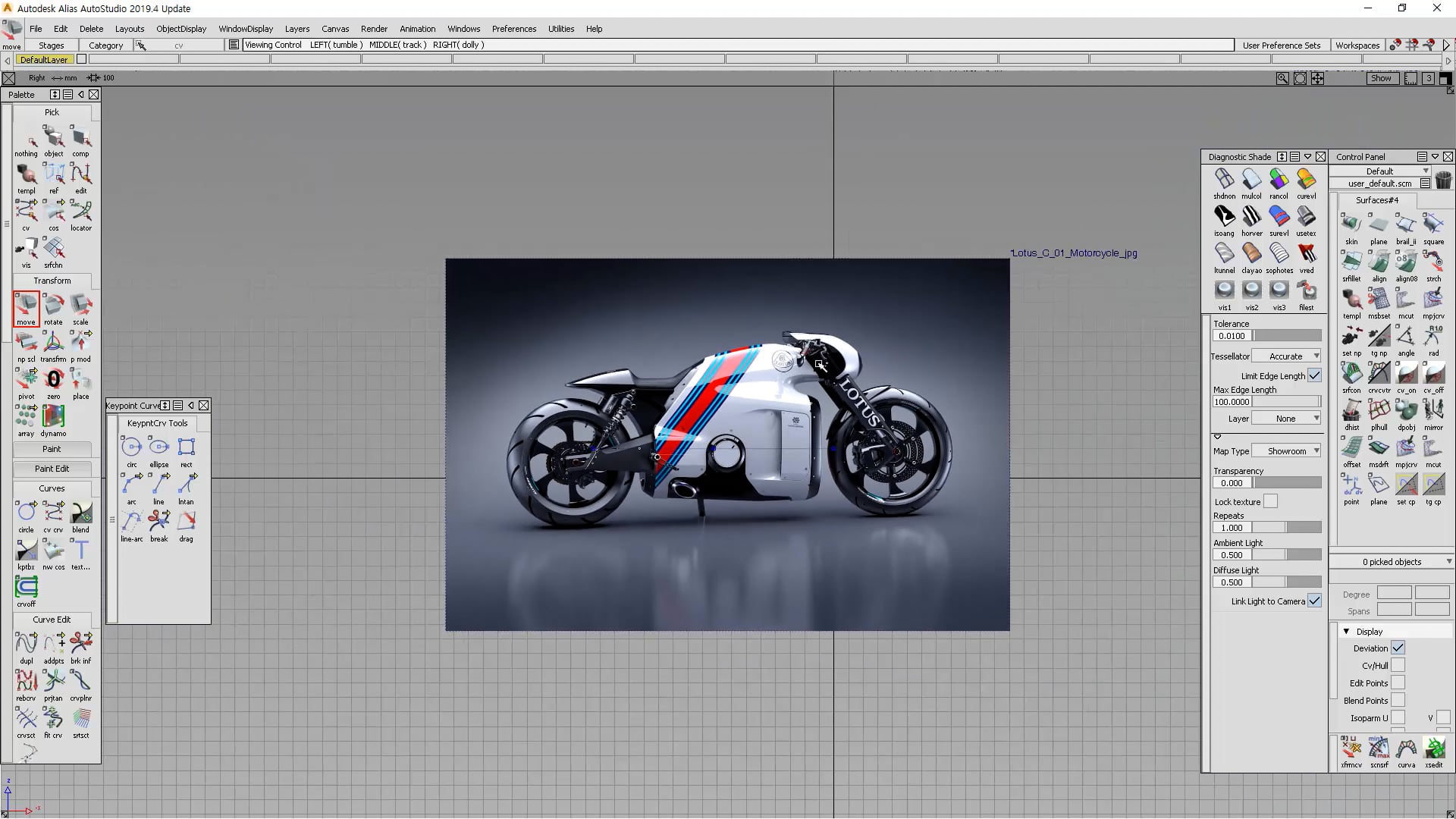Disable the Deviation display checkbox

(1398, 648)
